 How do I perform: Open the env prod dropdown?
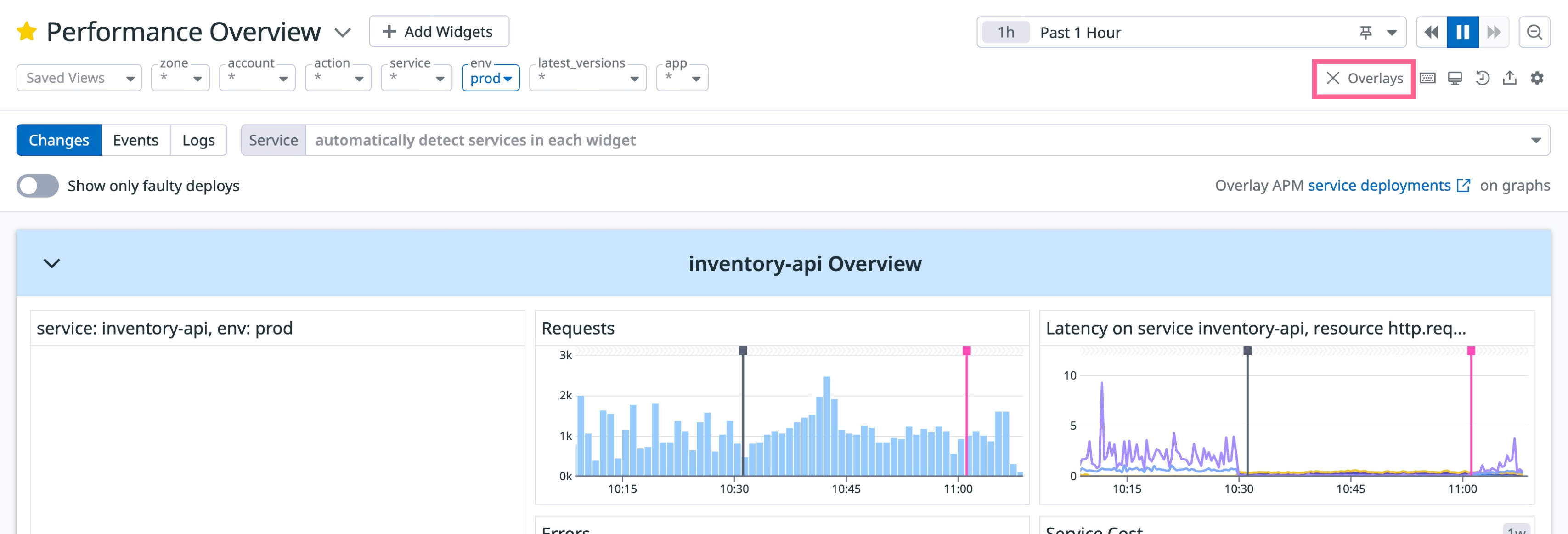(491, 78)
